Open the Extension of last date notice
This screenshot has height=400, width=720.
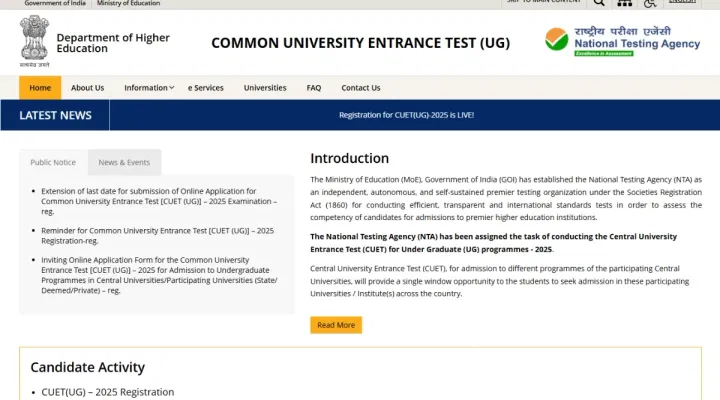pyautogui.click(x=159, y=201)
